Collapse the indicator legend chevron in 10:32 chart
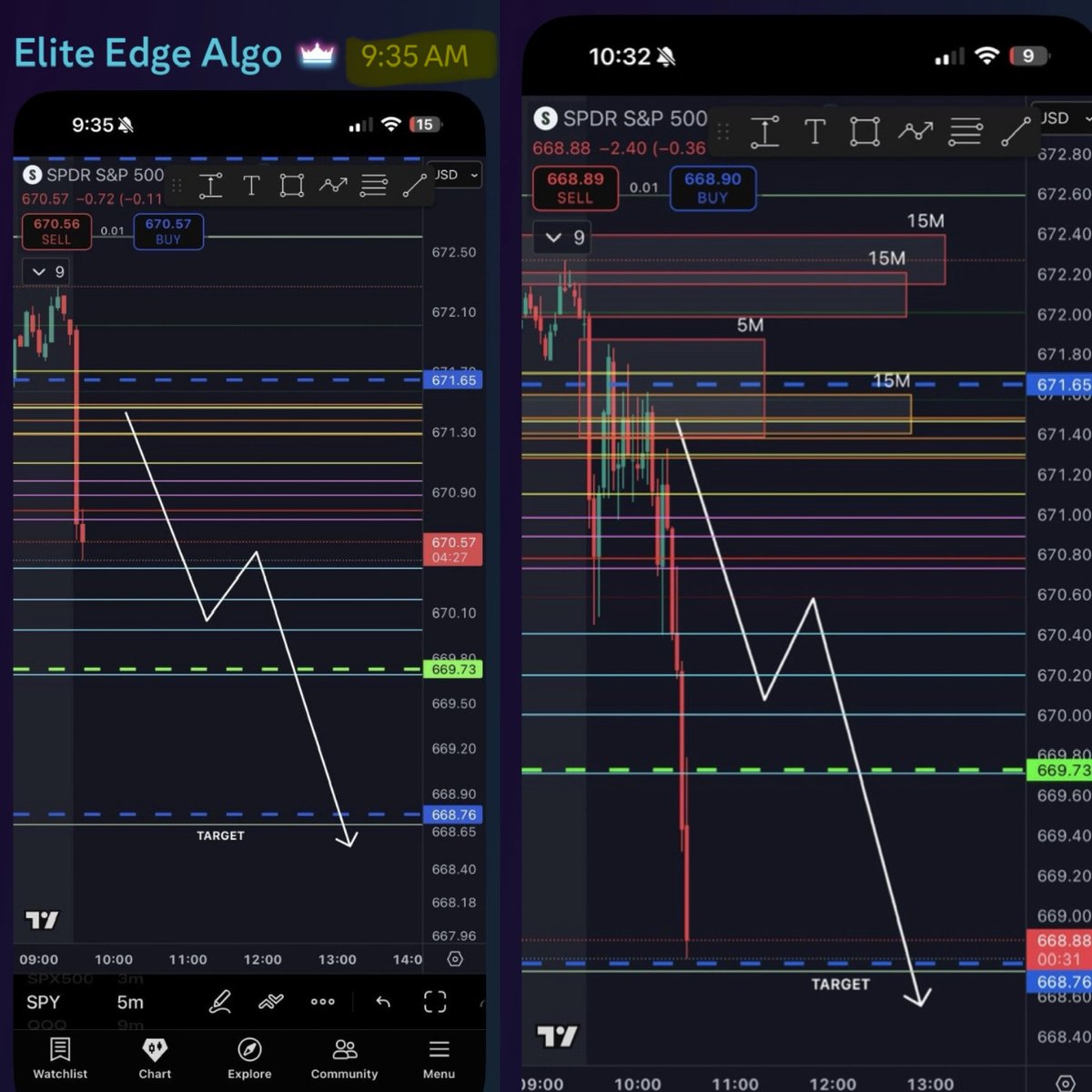The height and width of the screenshot is (1092, 1092). pos(553,238)
